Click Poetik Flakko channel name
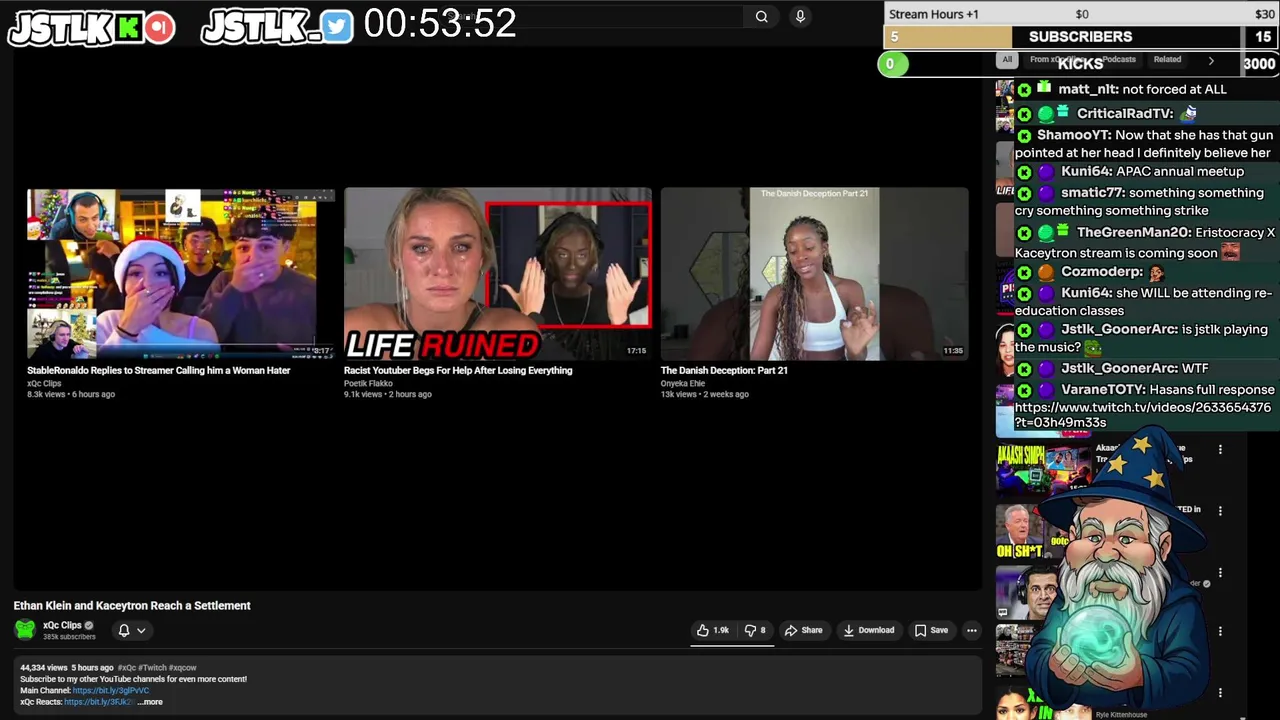Screen dimensions: 1280x720 [368, 383]
